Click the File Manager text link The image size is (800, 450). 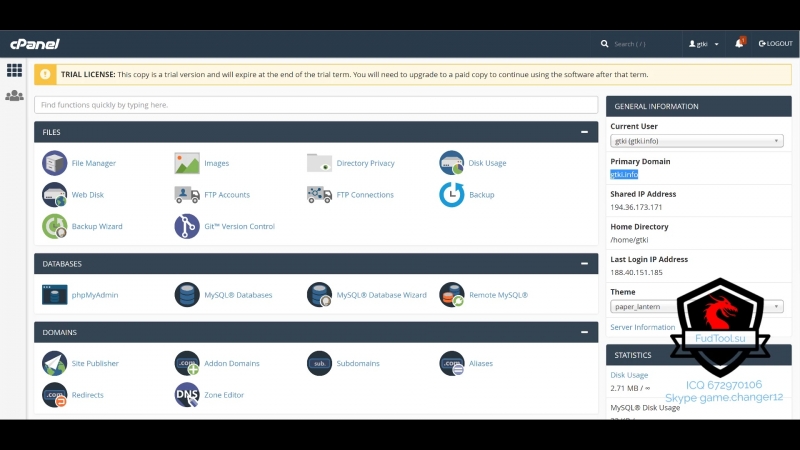click(x=93, y=163)
